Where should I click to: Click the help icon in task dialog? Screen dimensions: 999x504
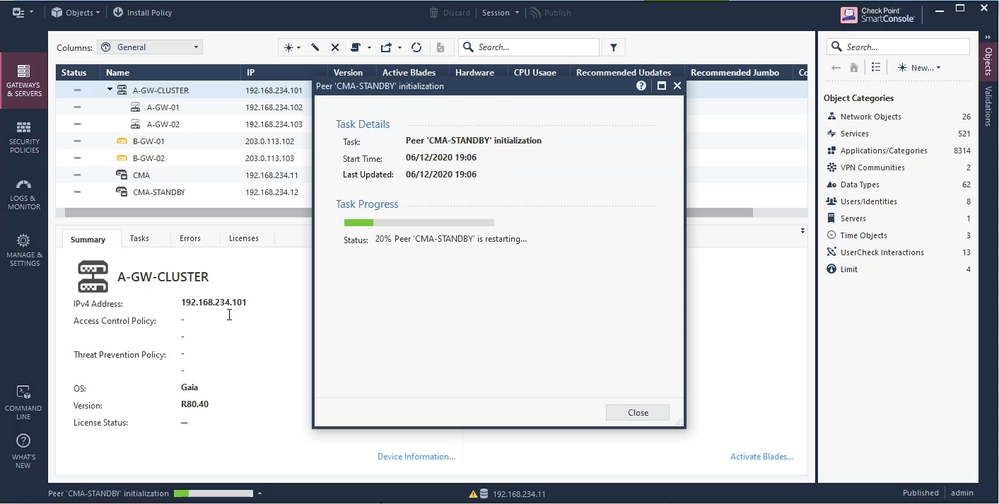point(641,86)
